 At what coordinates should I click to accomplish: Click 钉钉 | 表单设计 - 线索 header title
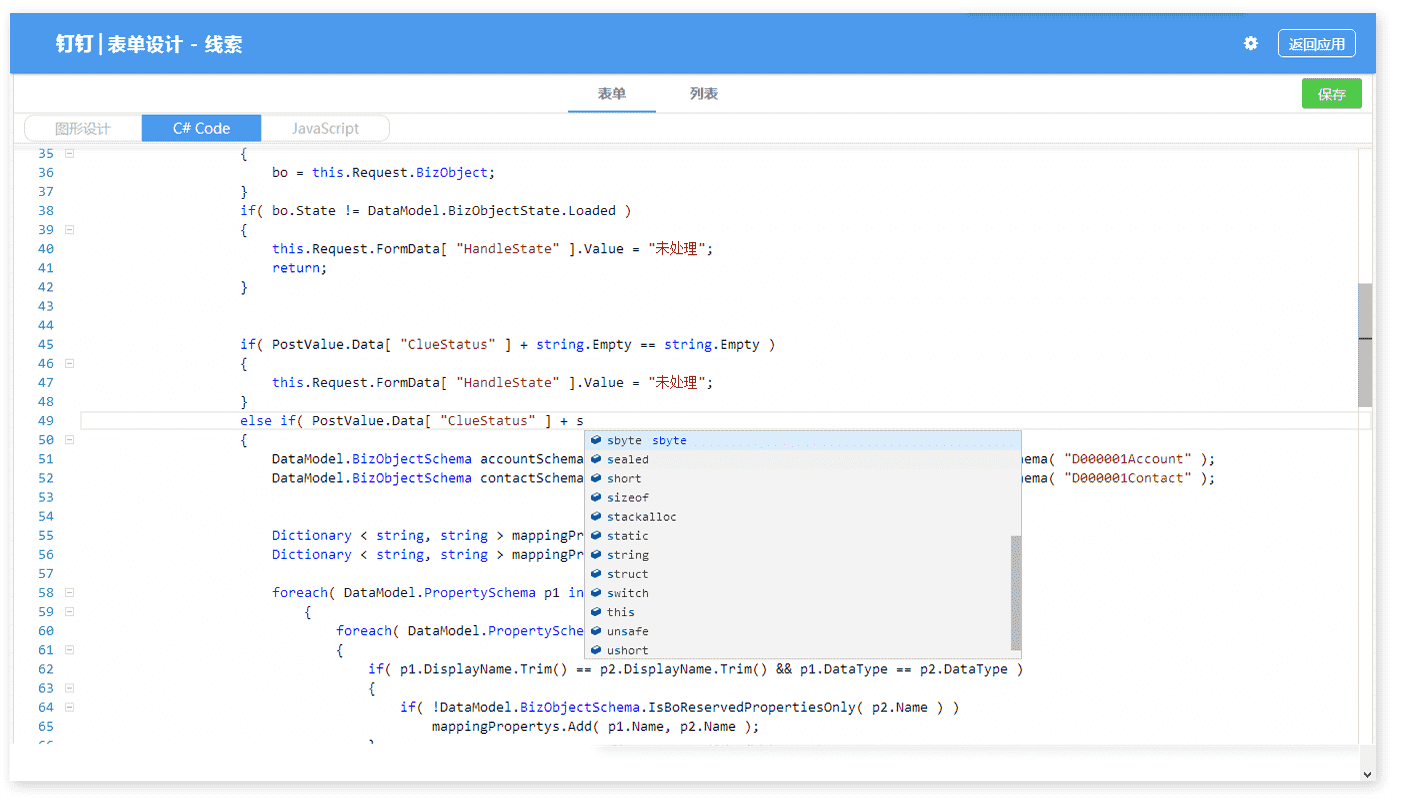[x=149, y=44]
